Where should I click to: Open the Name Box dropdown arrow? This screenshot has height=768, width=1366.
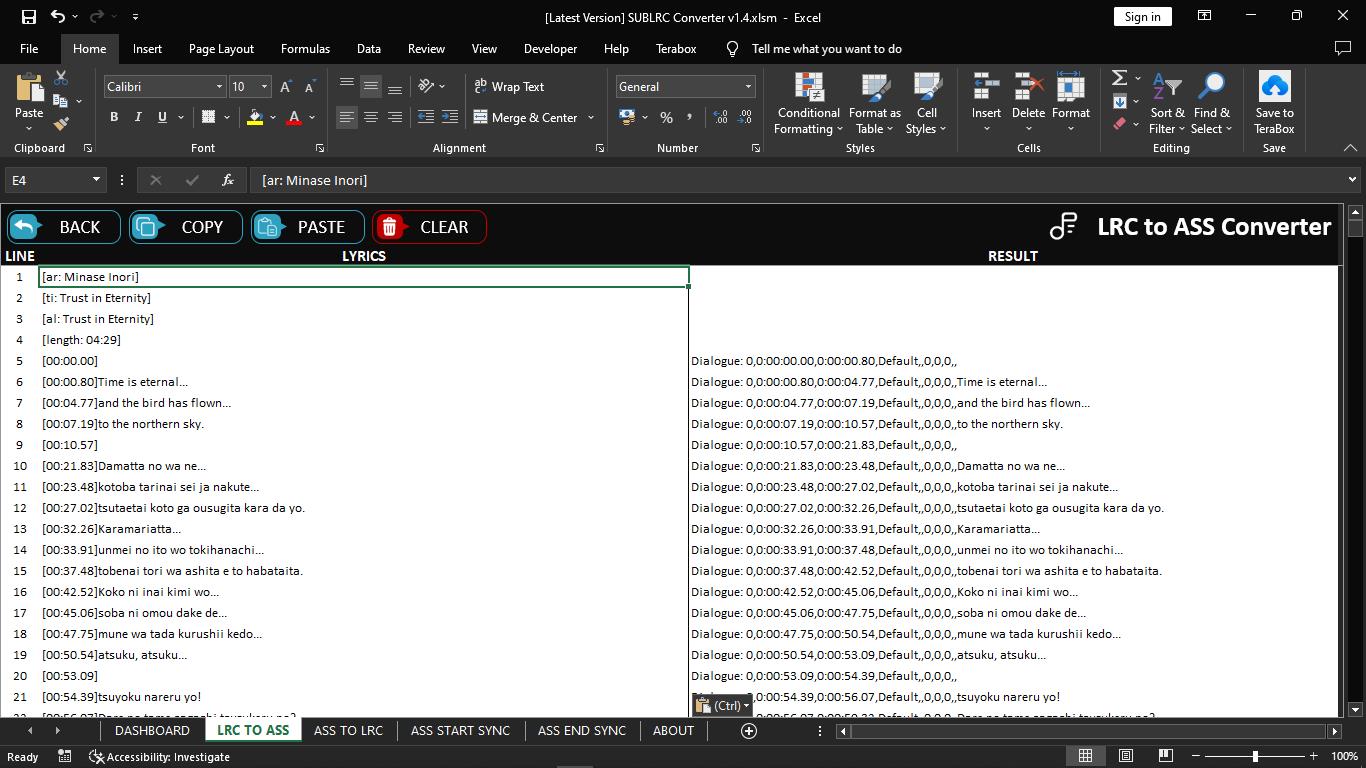(96, 180)
